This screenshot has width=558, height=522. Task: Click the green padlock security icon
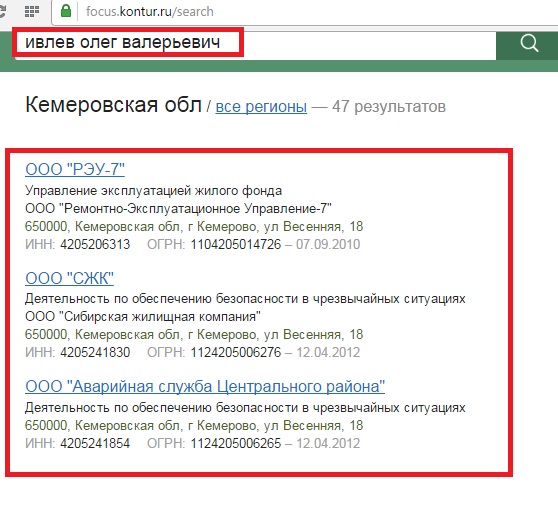click(x=65, y=11)
